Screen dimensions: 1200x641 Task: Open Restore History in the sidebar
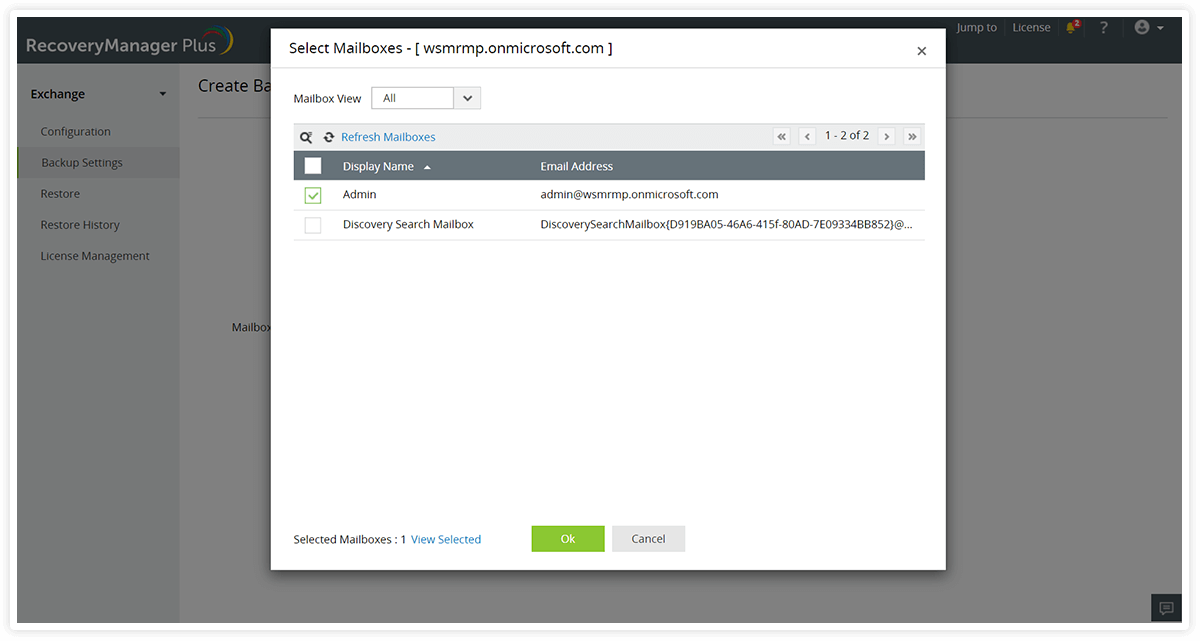coord(80,224)
